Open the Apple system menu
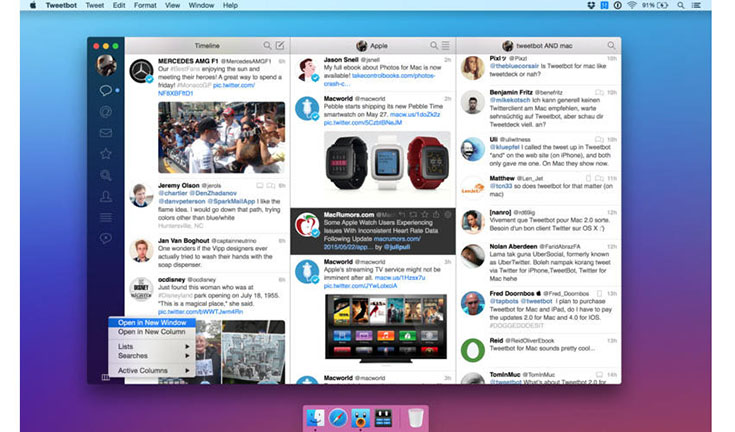This screenshot has width=735, height=432. click(33, 5)
